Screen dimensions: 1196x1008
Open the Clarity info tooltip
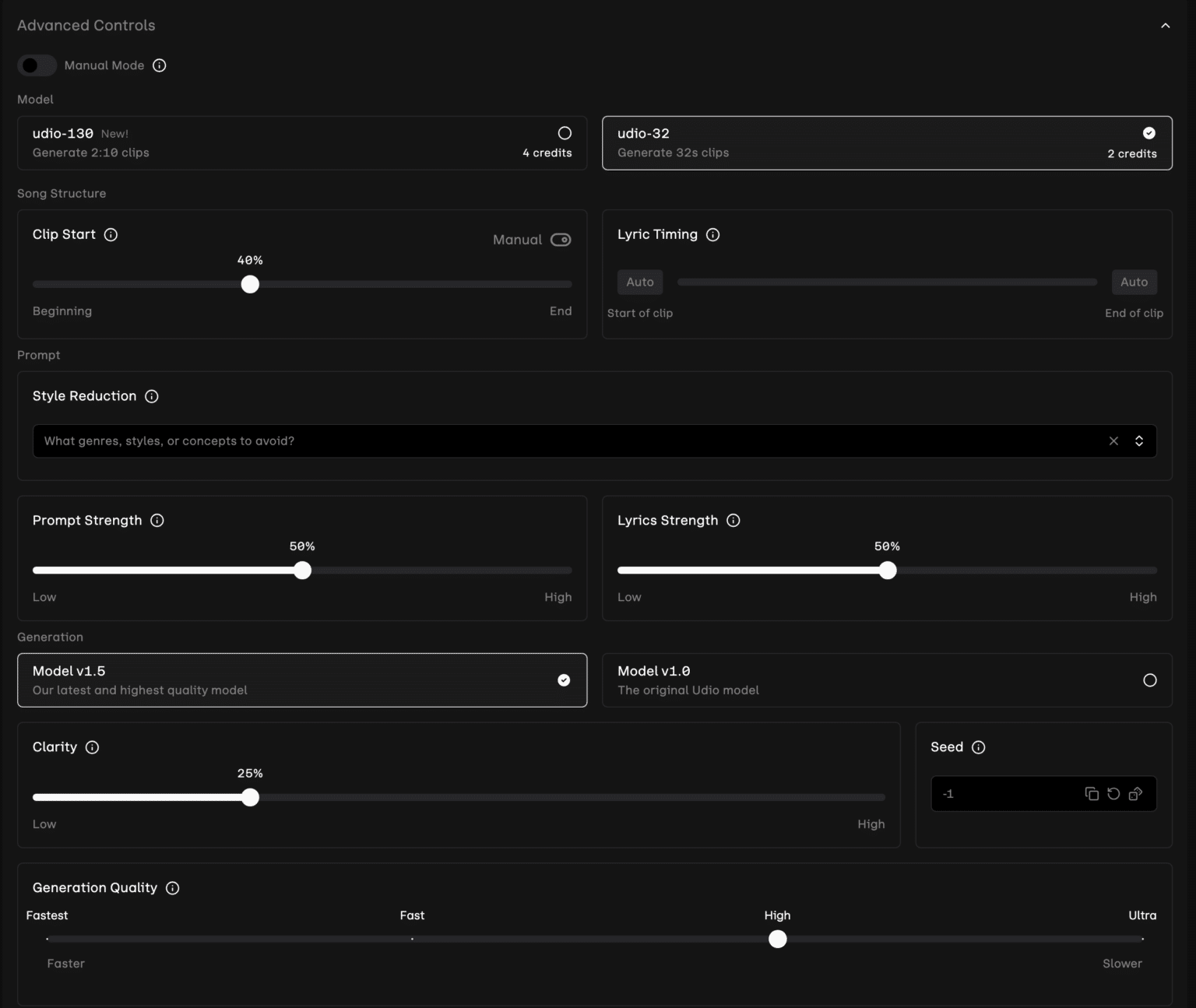(x=92, y=747)
